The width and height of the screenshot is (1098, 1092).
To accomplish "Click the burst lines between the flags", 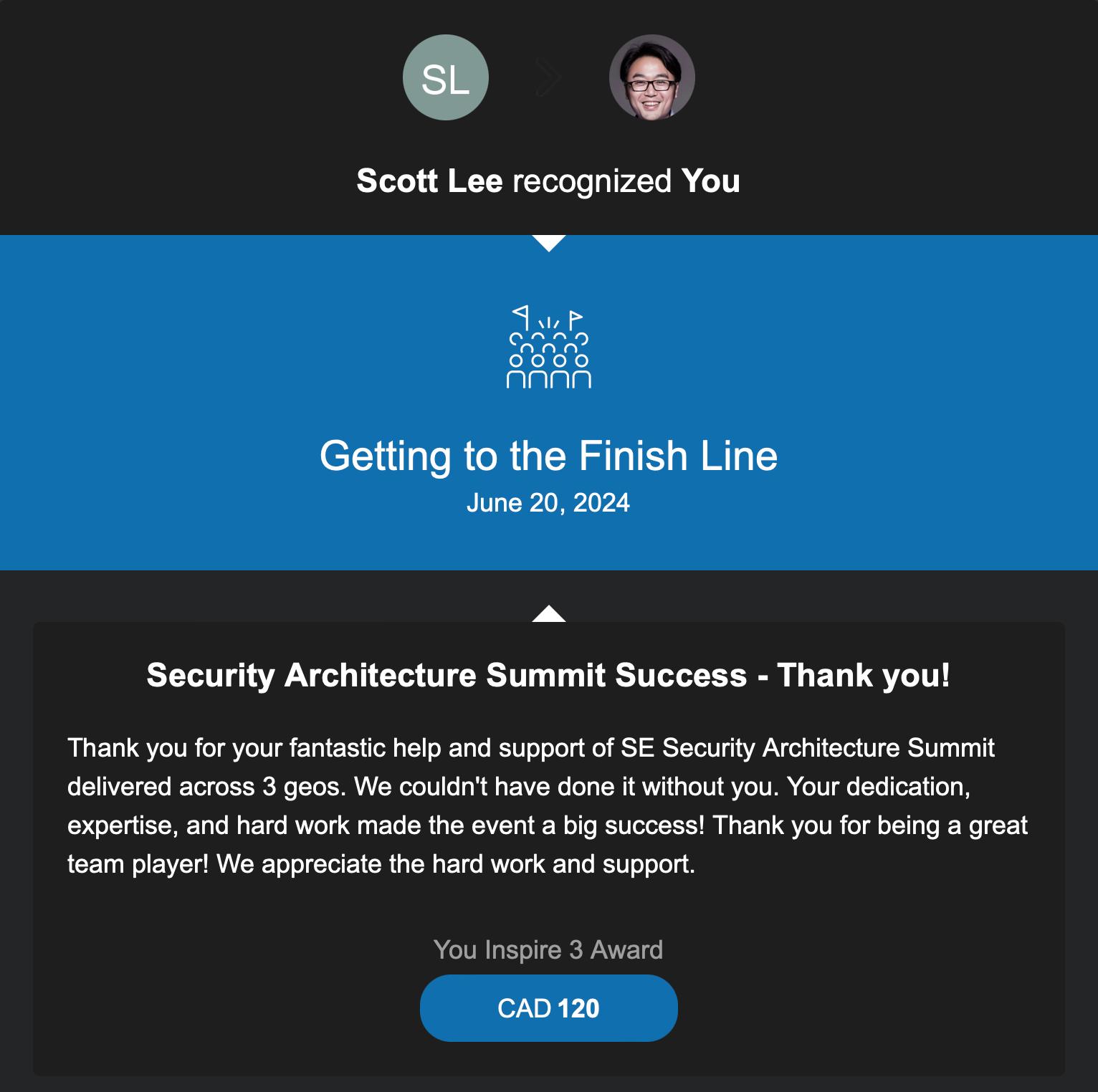I will [548, 323].
